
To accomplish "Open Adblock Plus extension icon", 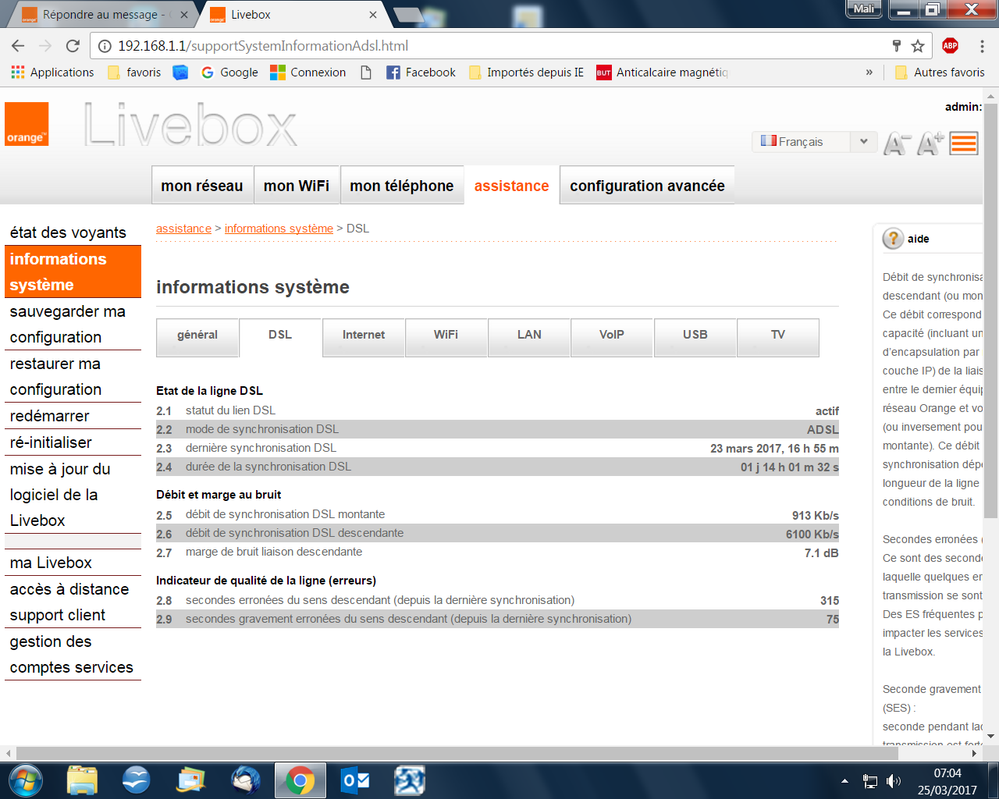I will point(950,45).
